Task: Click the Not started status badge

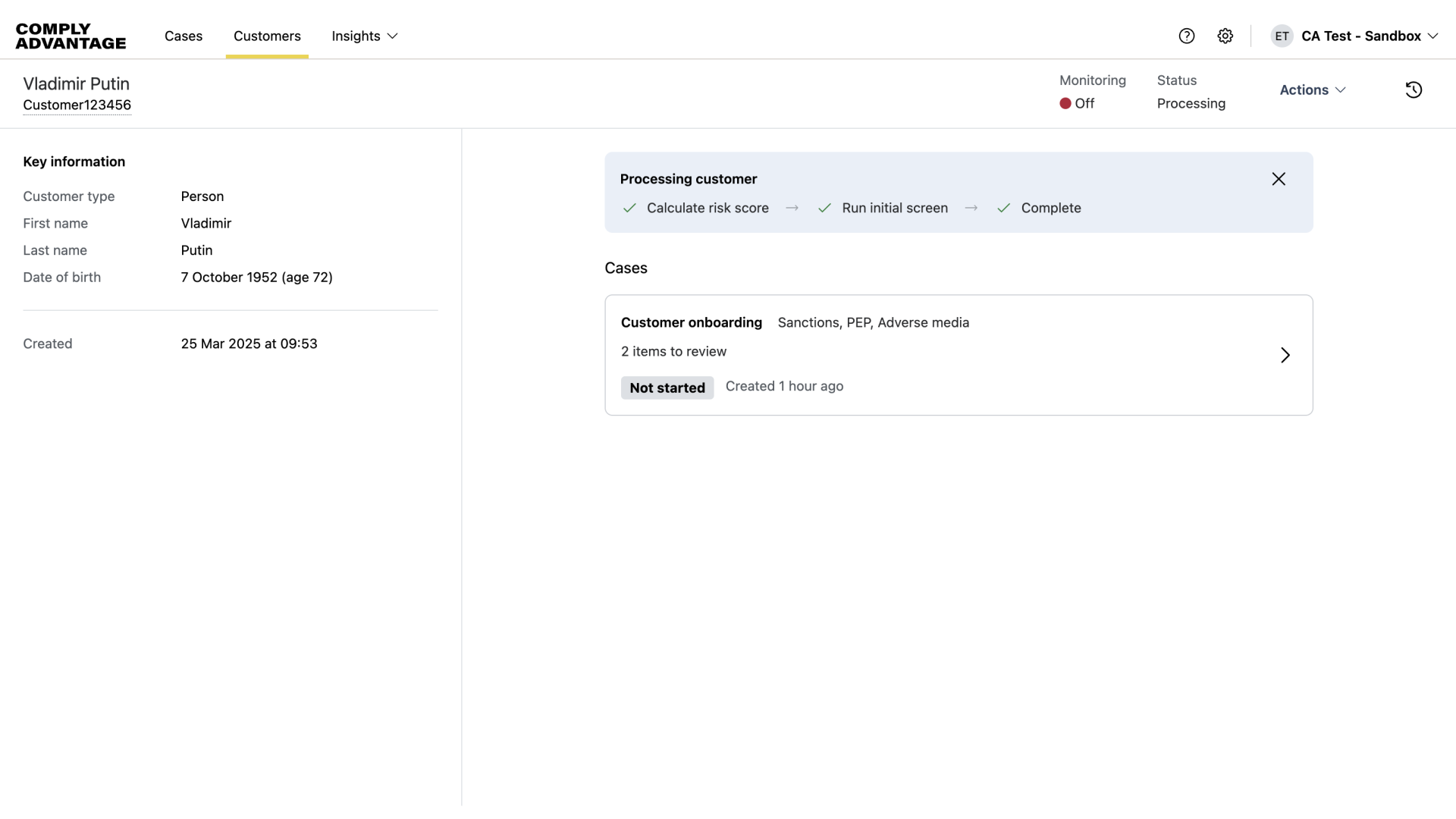Action: pyautogui.click(x=667, y=388)
